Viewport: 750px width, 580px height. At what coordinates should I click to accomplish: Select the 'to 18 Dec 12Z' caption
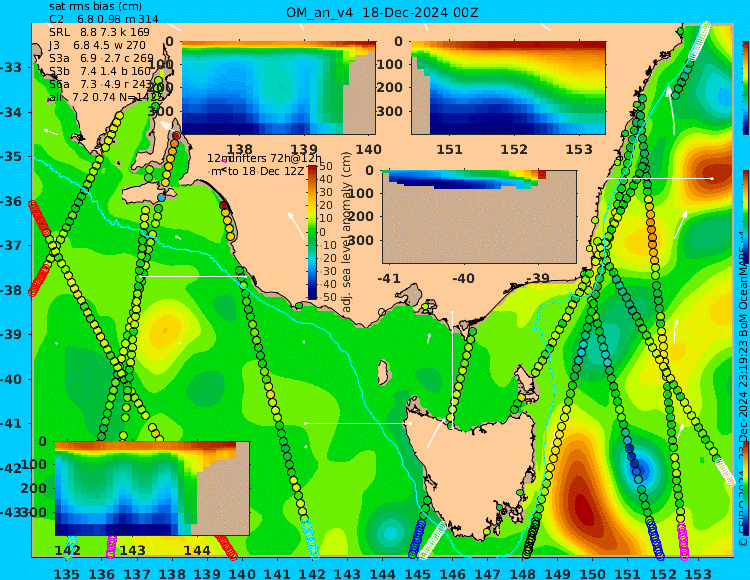(x=267, y=171)
